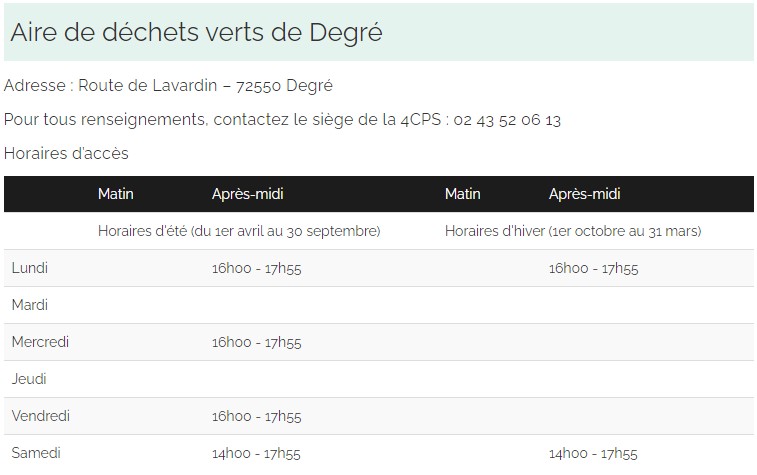Click the "Vendredi" row label
The image size is (757, 475).
(41, 416)
